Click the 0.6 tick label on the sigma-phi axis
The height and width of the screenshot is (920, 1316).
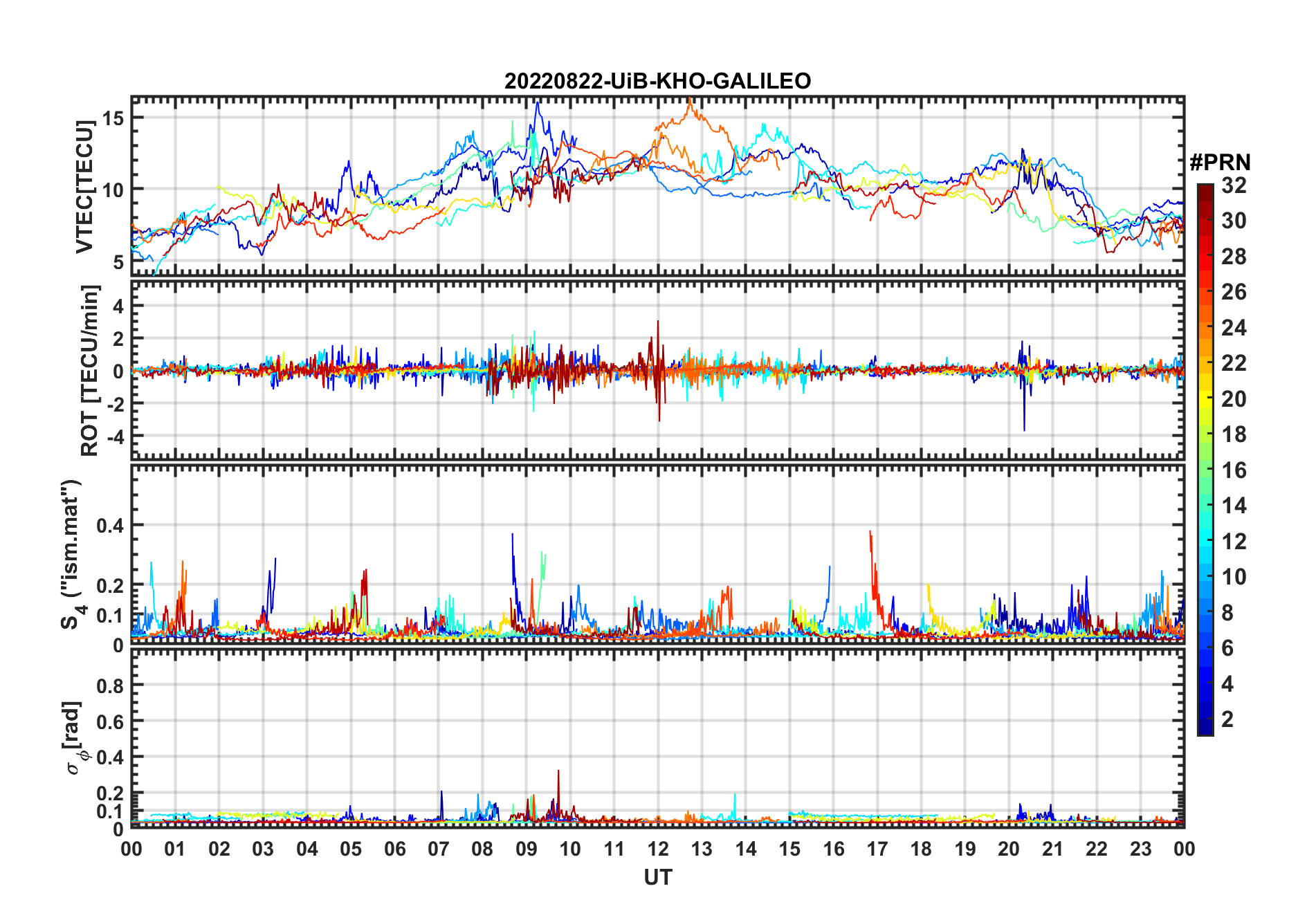(111, 721)
